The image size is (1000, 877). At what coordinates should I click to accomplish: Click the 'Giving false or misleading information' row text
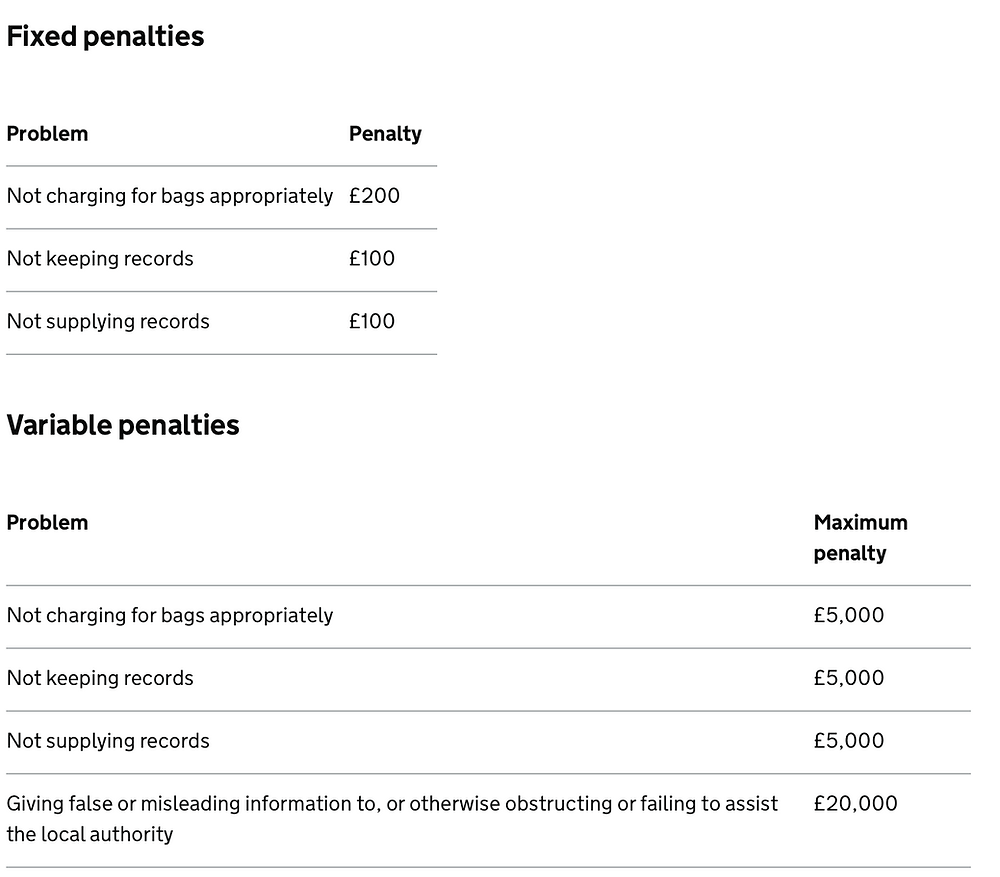(x=392, y=819)
